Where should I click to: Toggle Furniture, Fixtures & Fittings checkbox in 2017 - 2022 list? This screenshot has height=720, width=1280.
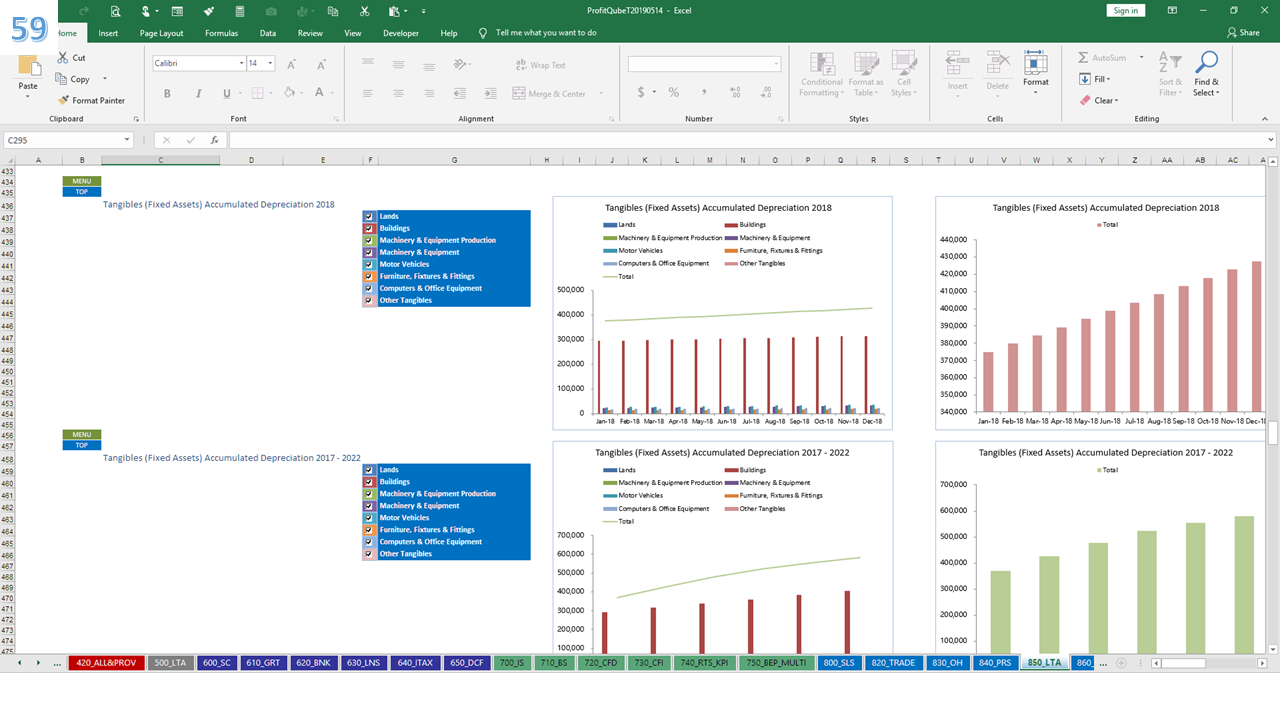(x=369, y=530)
